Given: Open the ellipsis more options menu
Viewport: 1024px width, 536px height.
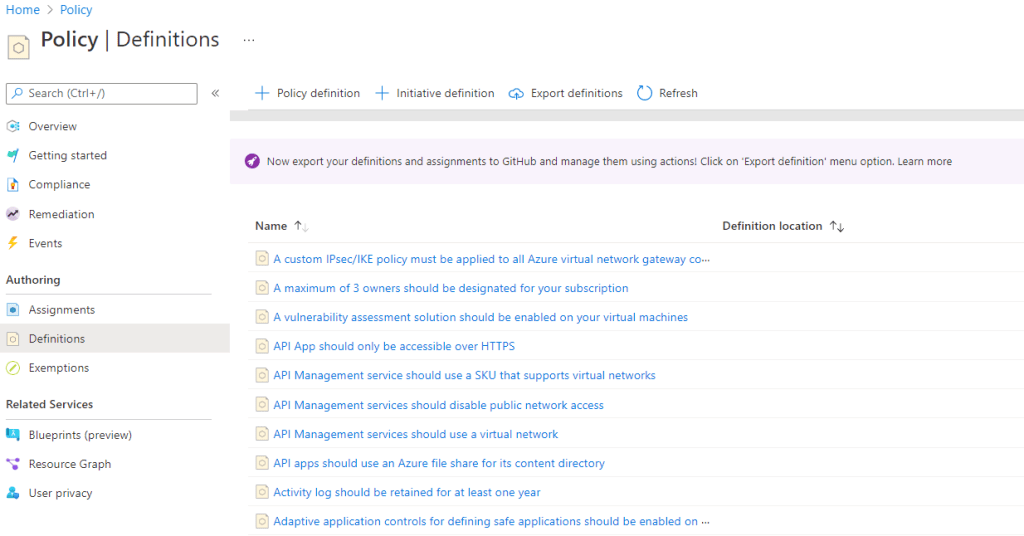Looking at the screenshot, I should point(249,40).
